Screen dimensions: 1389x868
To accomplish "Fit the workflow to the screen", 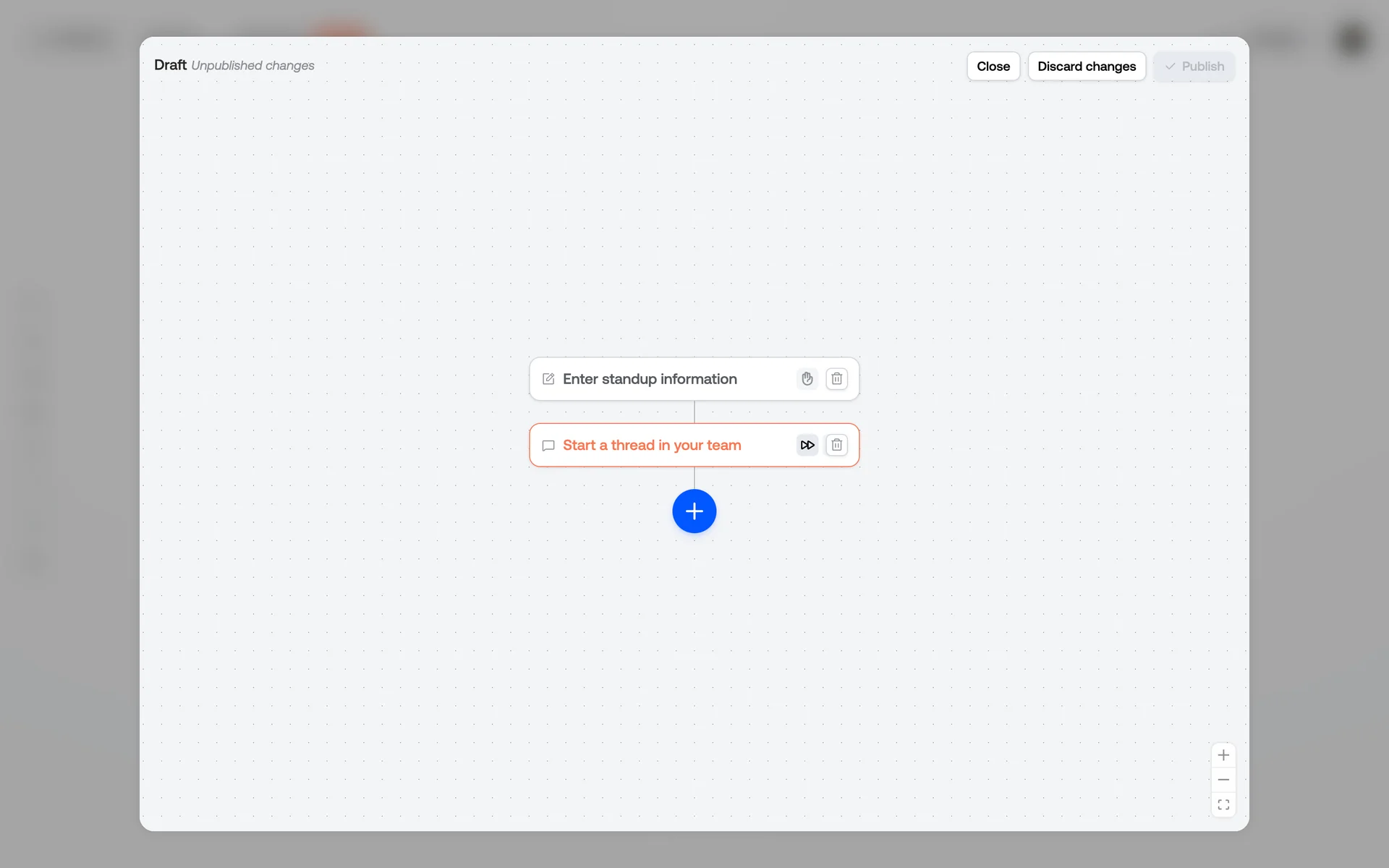I will pos(1223,804).
